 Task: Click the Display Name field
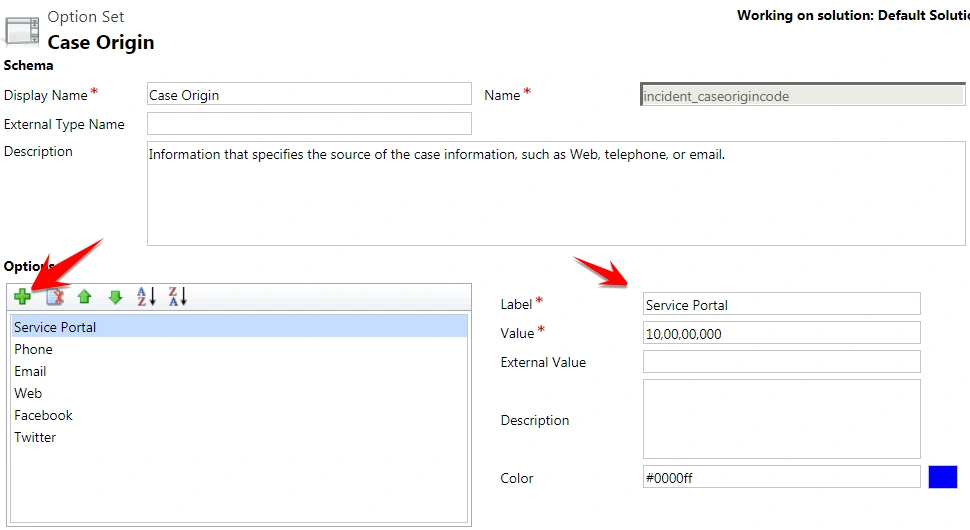pyautogui.click(x=309, y=94)
